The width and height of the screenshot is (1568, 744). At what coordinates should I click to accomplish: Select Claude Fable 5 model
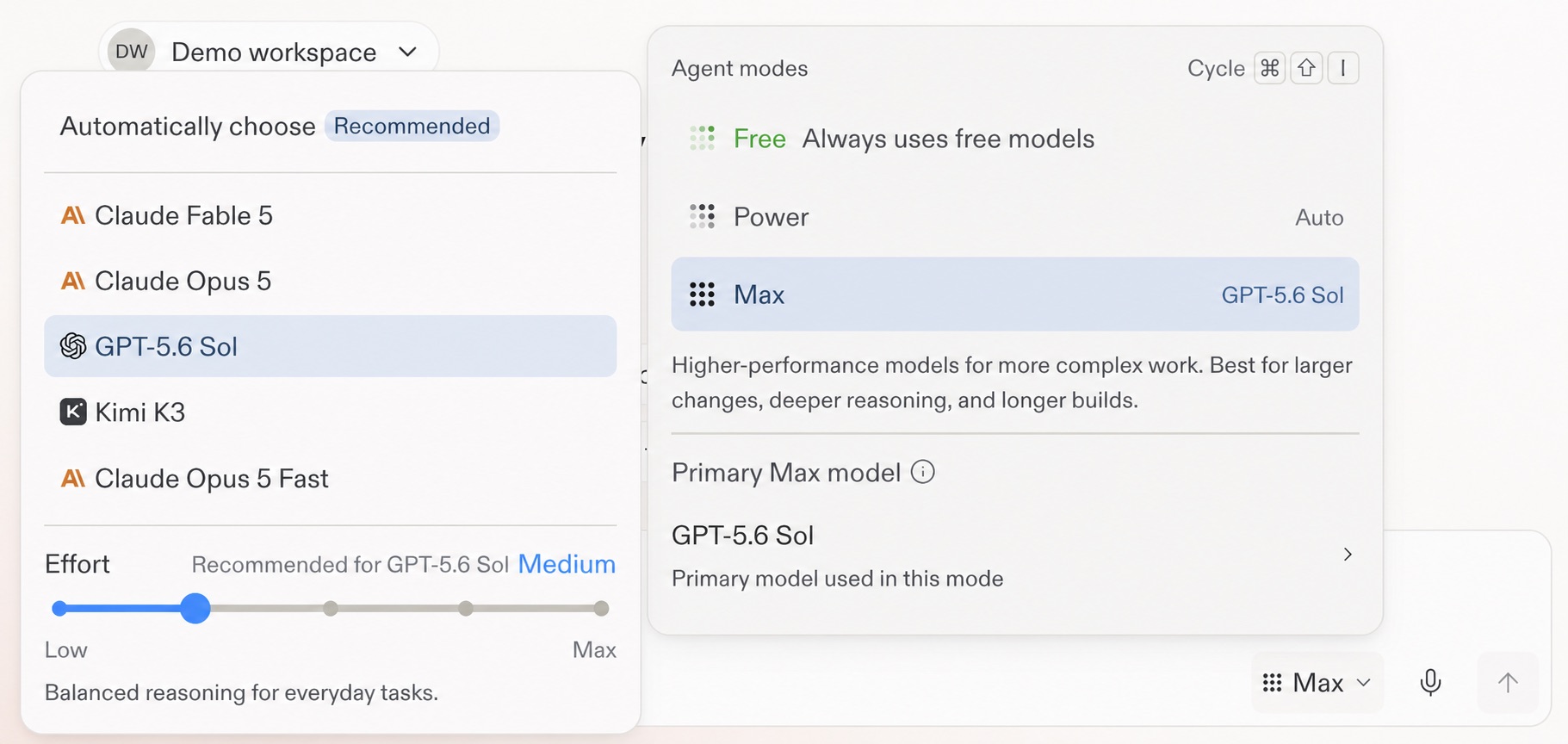click(331, 215)
